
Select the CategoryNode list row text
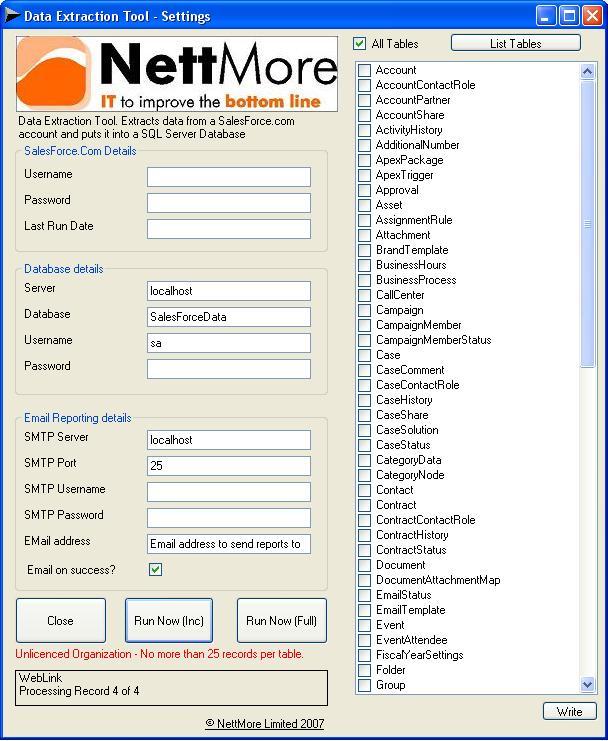tap(410, 475)
